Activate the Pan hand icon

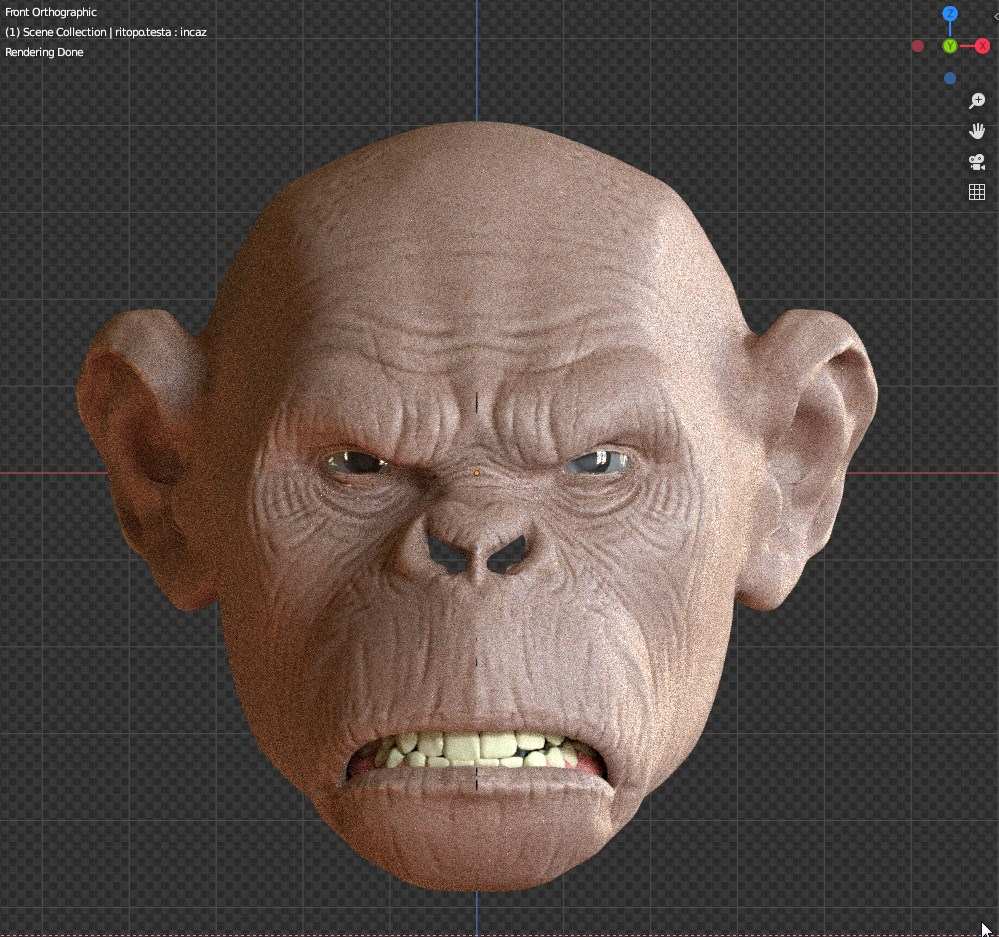(977, 130)
